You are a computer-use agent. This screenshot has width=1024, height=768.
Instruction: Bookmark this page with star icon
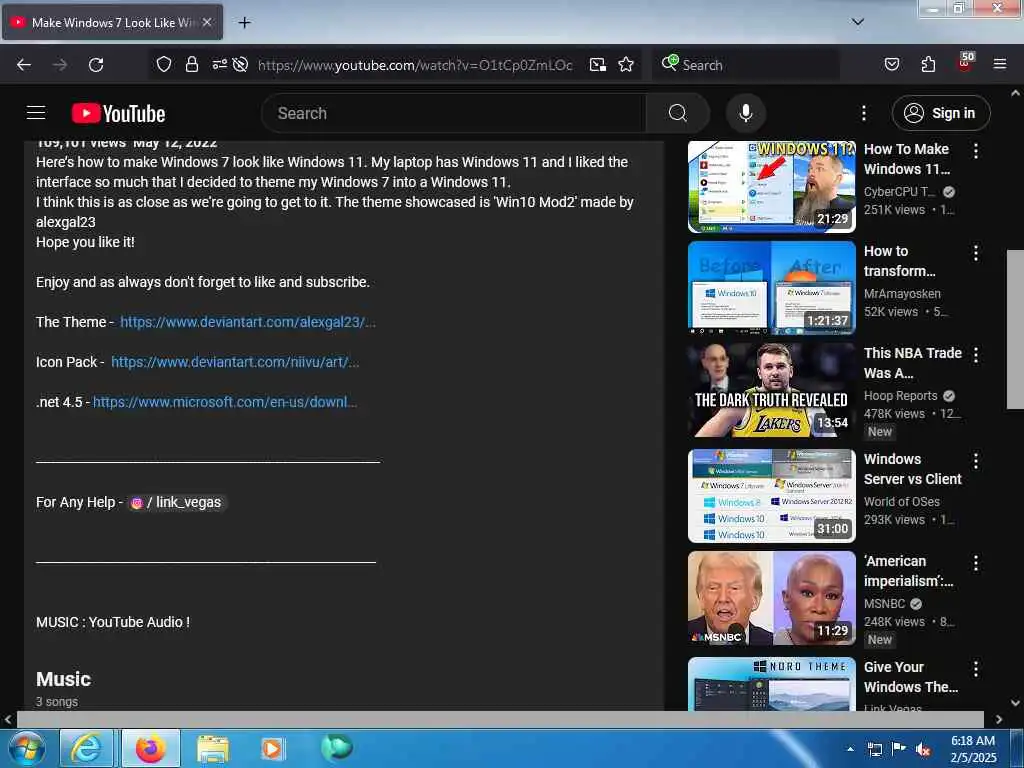coord(626,65)
